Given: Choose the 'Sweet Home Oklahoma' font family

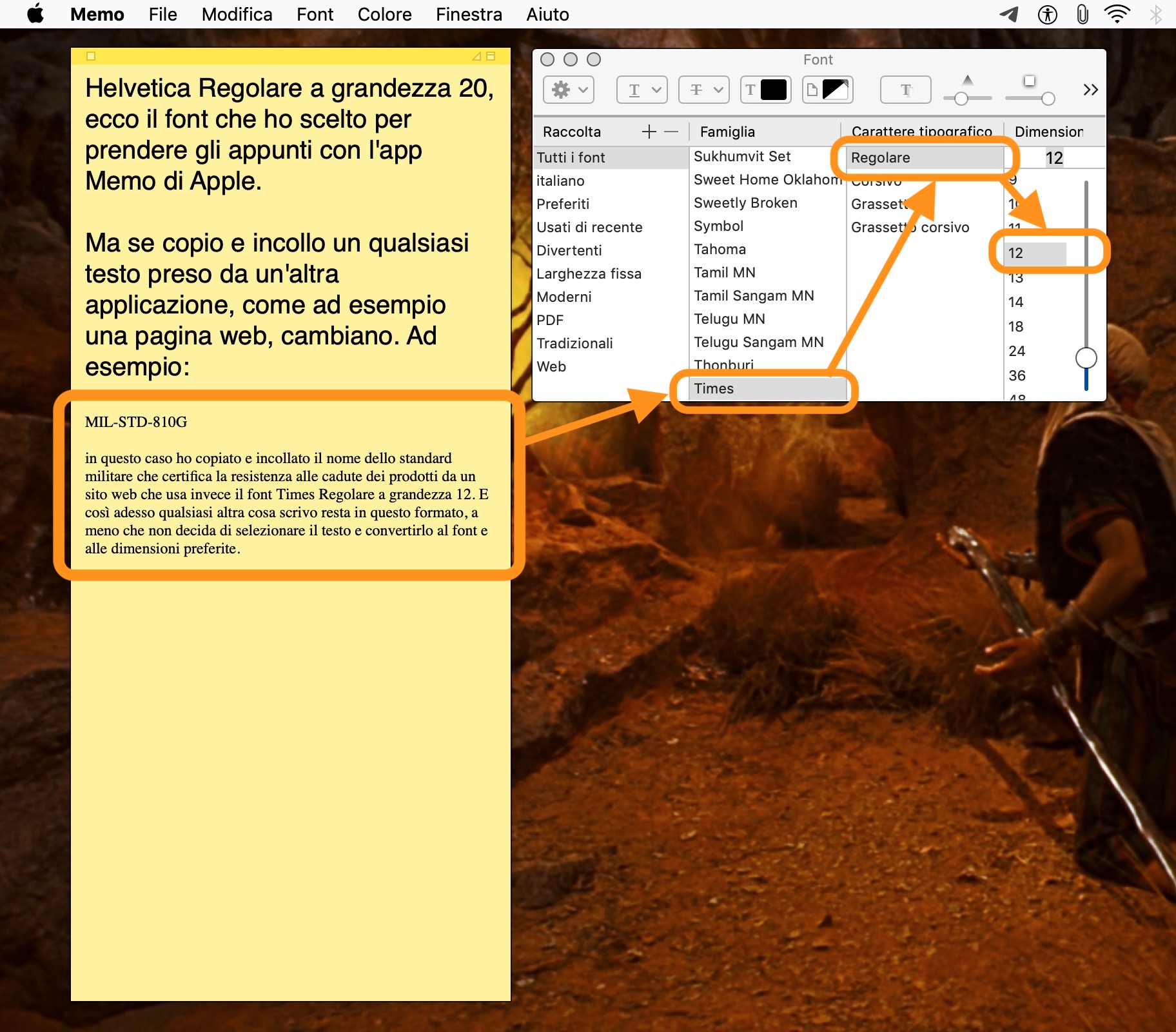Looking at the screenshot, I should point(767,179).
